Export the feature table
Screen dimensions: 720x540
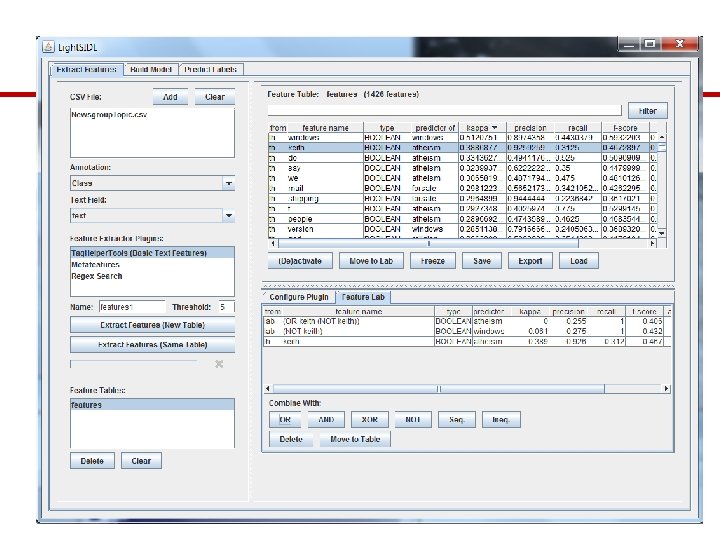[530, 261]
